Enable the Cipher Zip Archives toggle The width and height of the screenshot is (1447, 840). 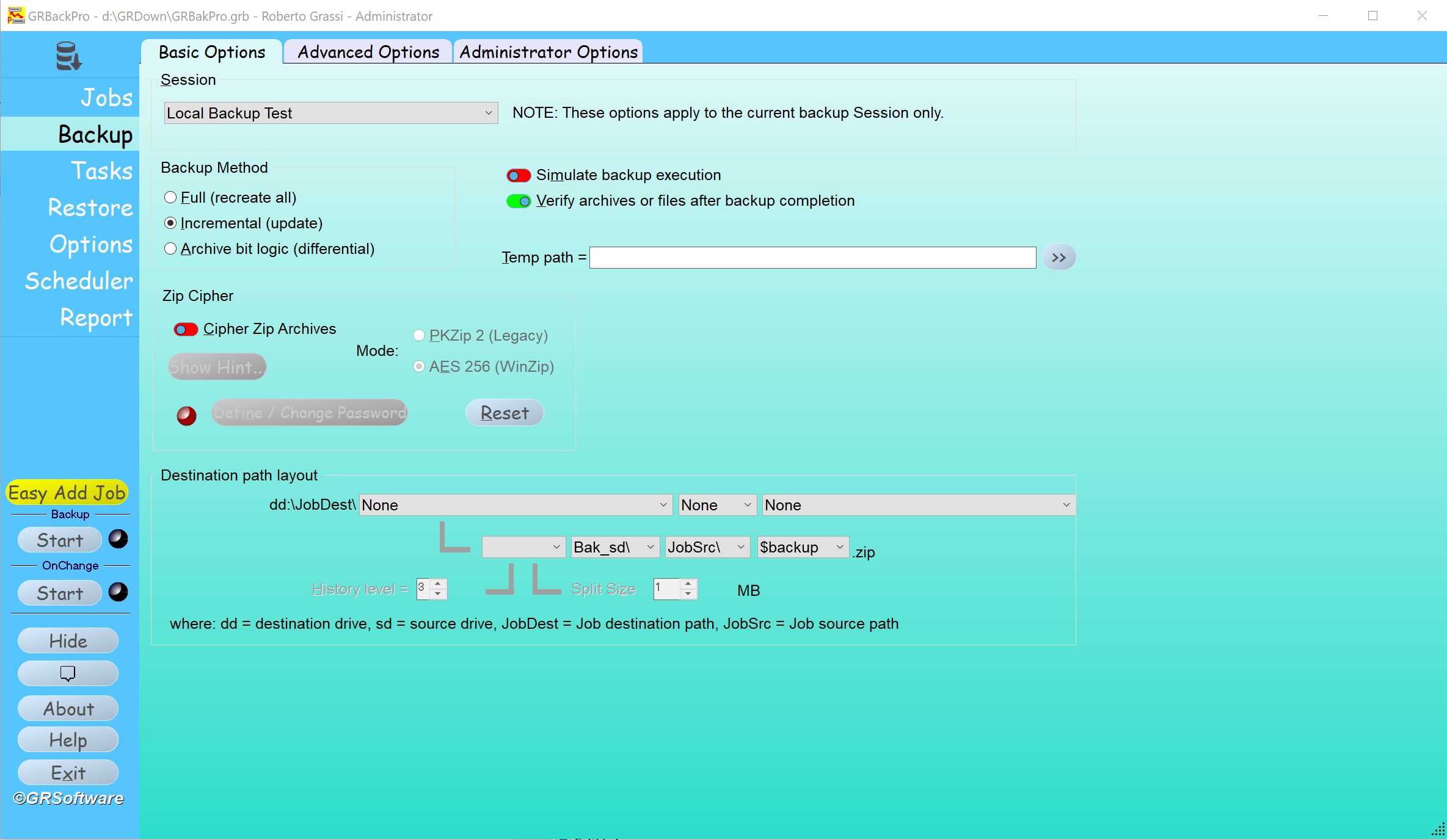click(186, 330)
